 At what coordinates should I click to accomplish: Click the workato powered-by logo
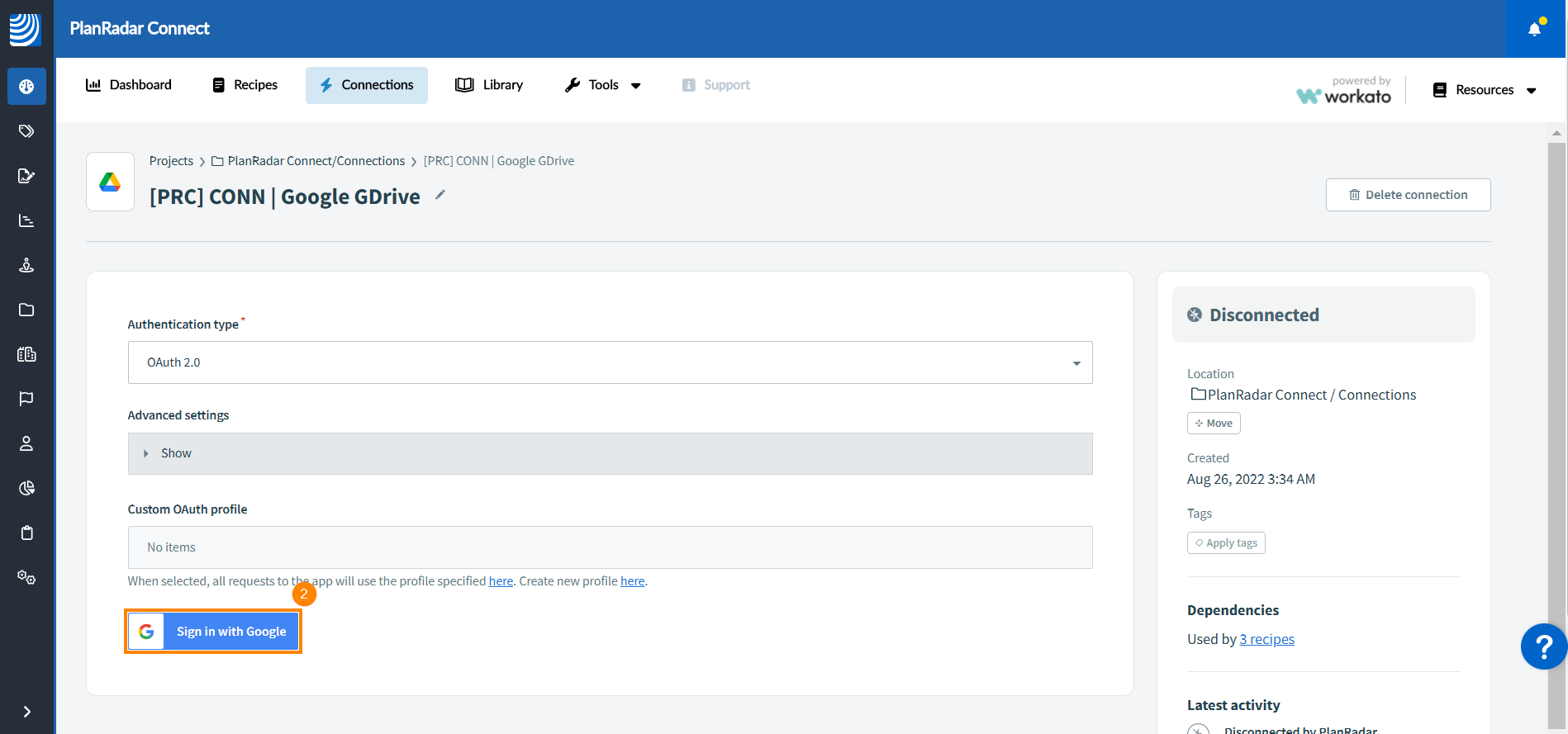coord(1344,90)
